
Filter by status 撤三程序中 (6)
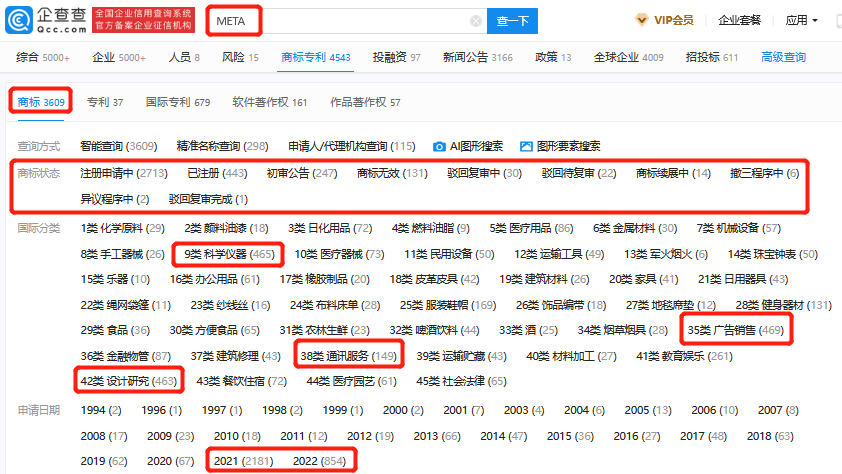coord(765,173)
